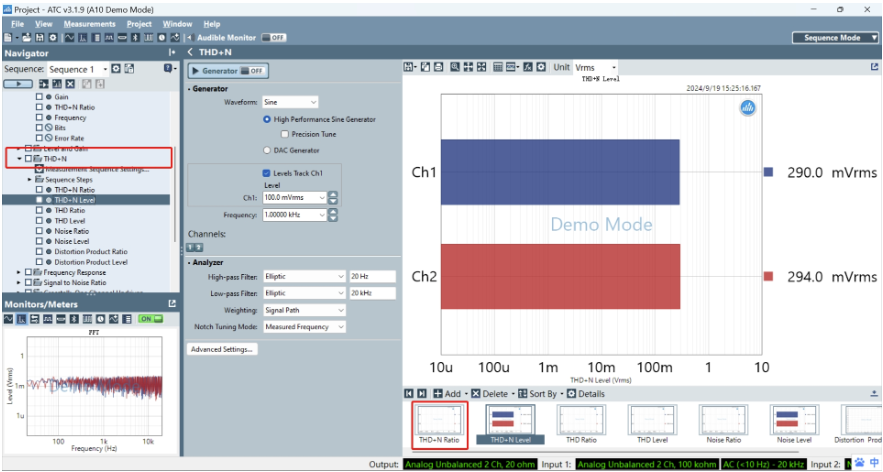883x472 pixels.
Task: Select the DAC Generator radio button
Action: click(x=267, y=150)
